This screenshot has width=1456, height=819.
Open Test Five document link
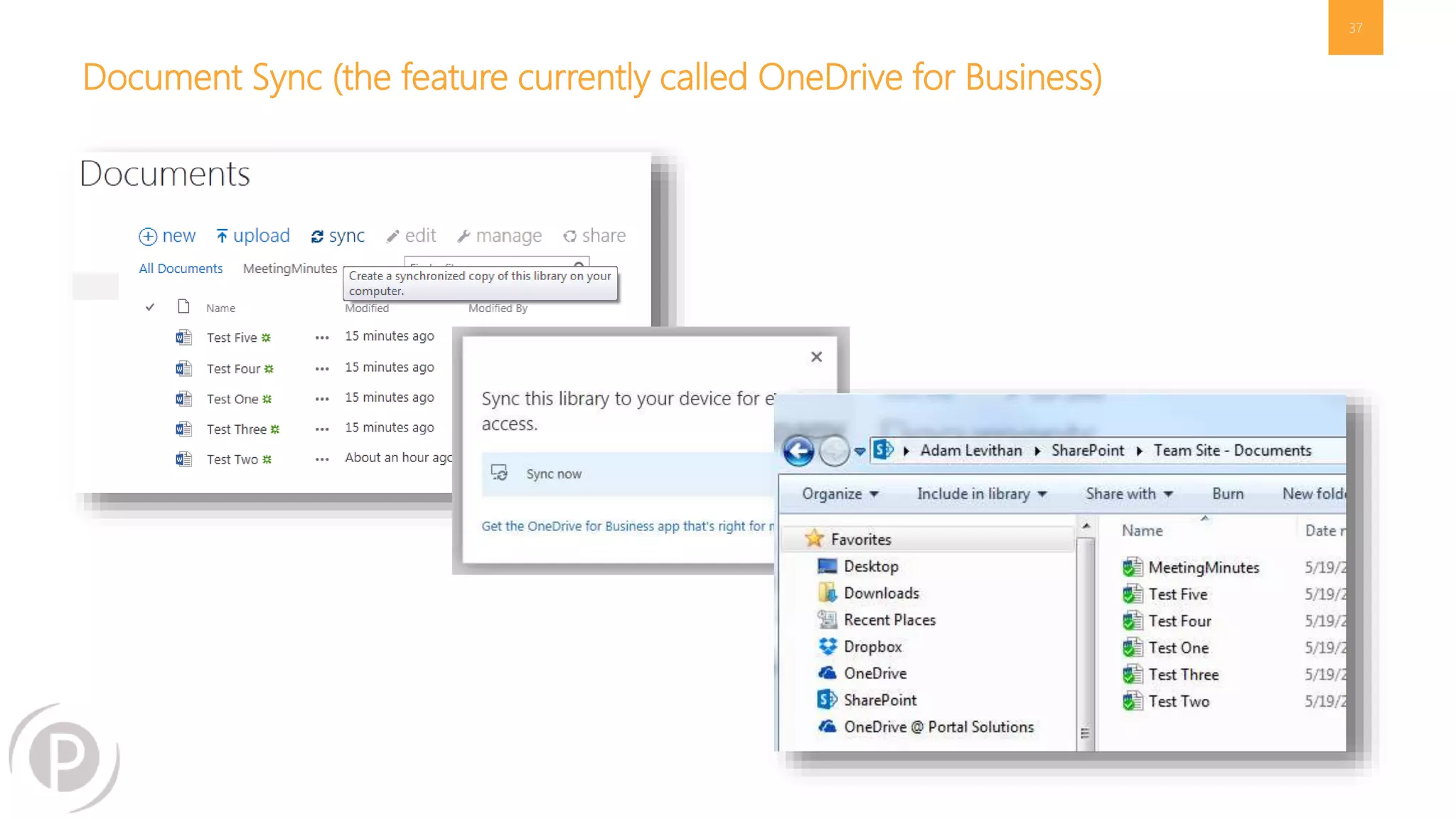tap(232, 338)
